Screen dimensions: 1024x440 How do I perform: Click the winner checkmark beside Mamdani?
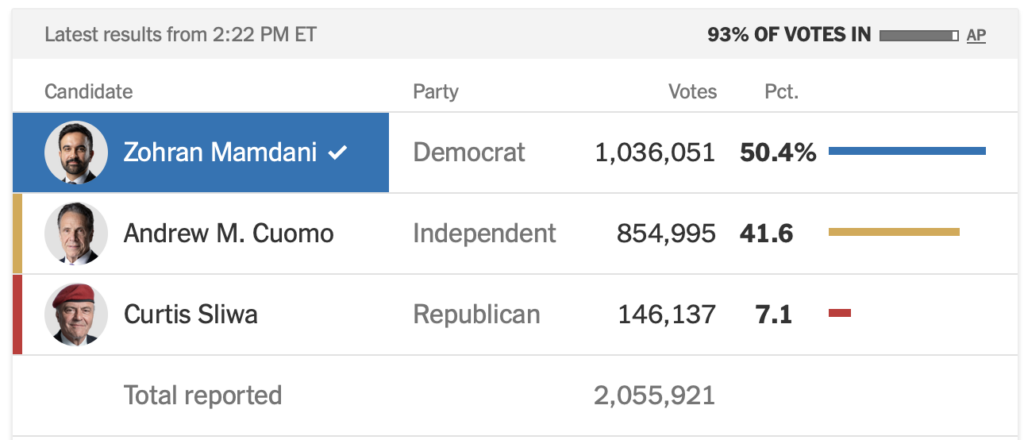pyautogui.click(x=338, y=153)
